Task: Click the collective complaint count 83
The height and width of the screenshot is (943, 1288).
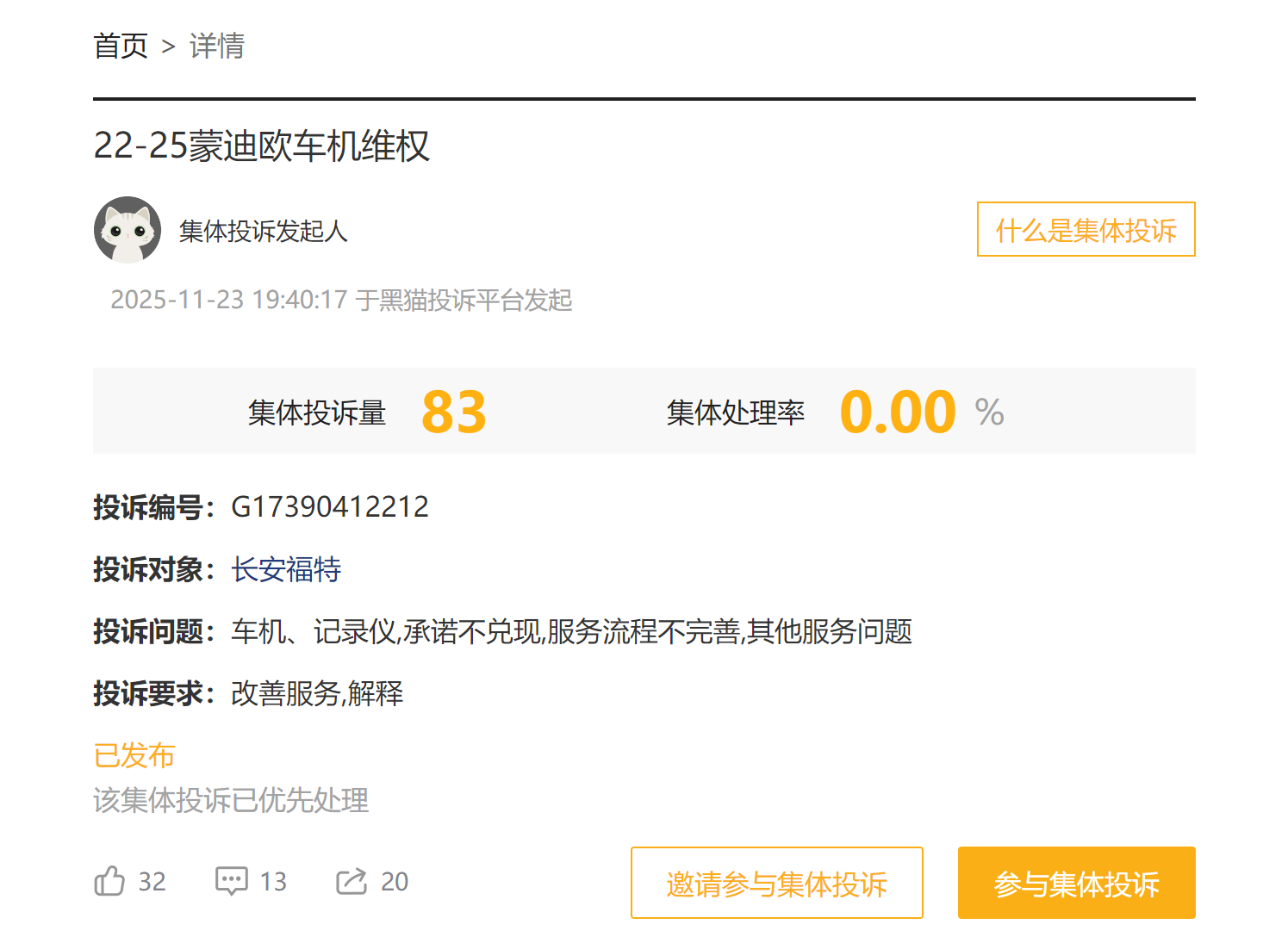Action: pos(454,412)
